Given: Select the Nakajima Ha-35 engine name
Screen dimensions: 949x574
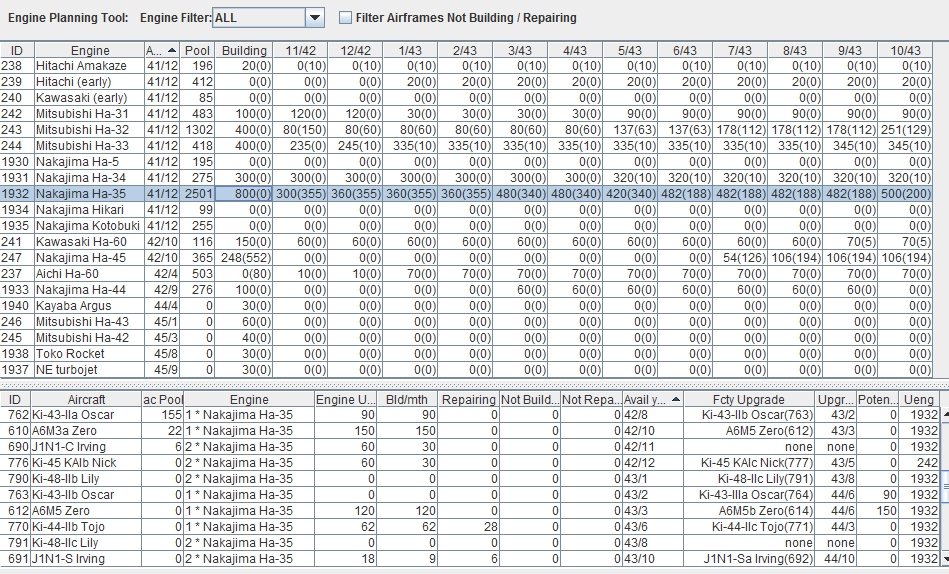Looking at the screenshot, I should point(80,194).
